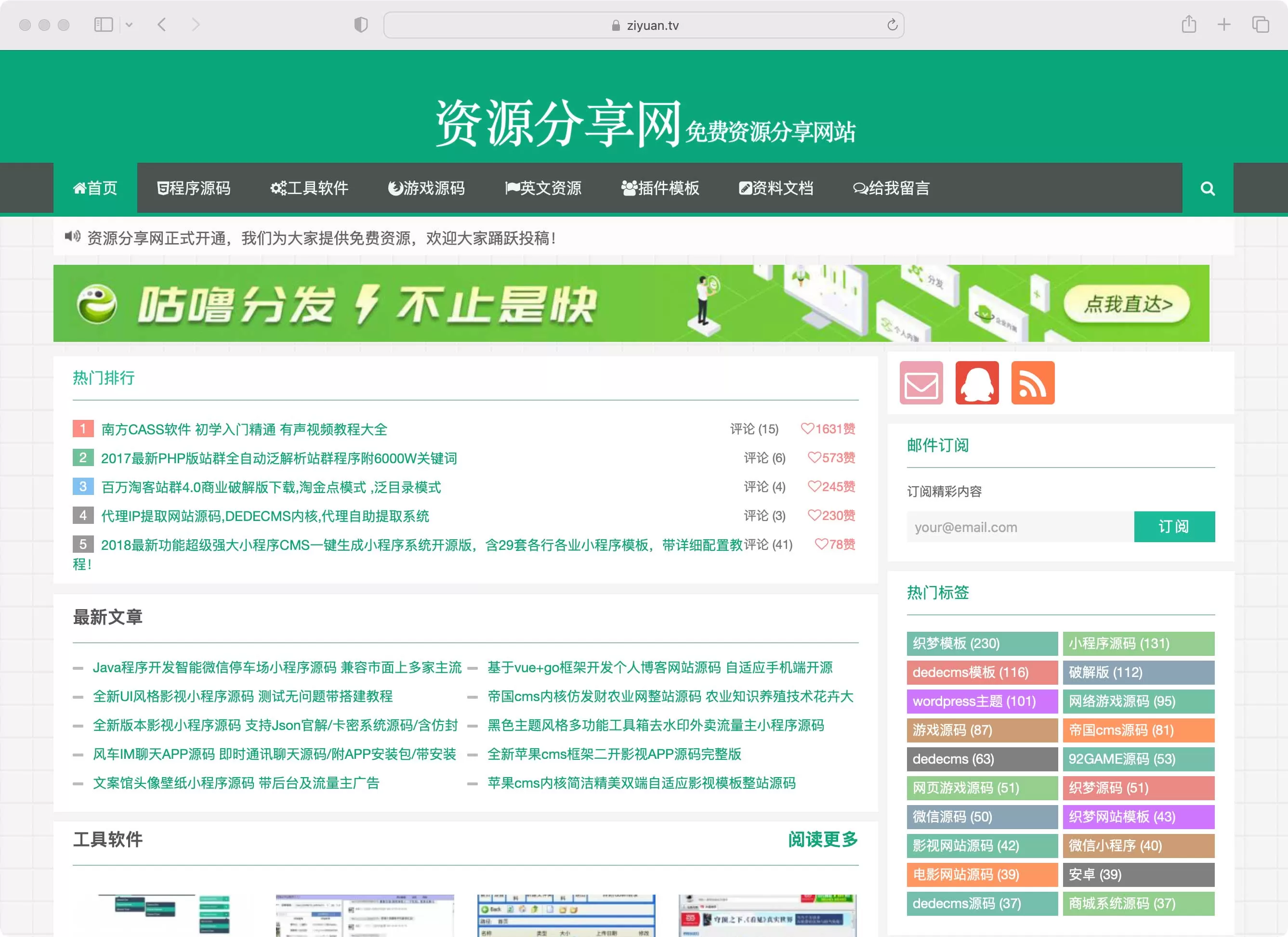Open the 首页 home nav tab
This screenshot has height=937, width=1288.
pyautogui.click(x=95, y=188)
